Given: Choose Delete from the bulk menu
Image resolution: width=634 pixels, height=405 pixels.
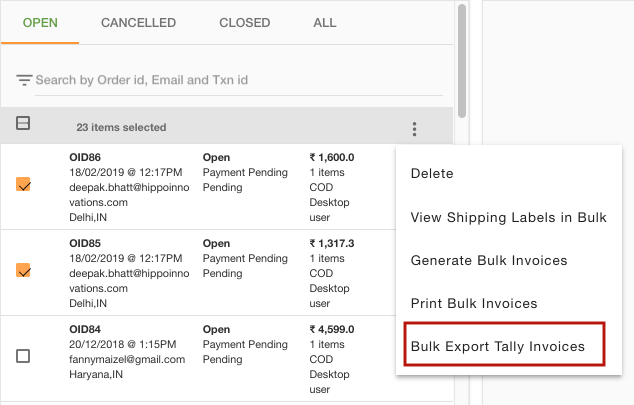Looking at the screenshot, I should point(432,173).
